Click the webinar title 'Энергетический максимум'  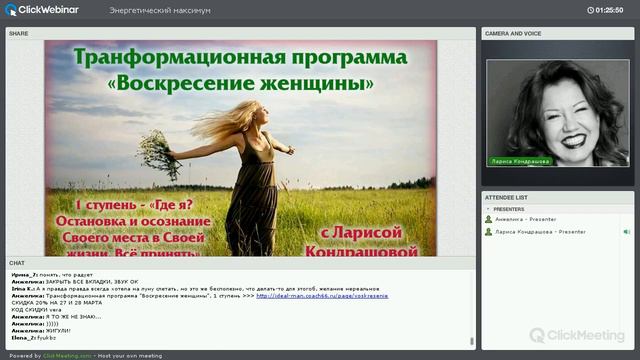(160, 11)
